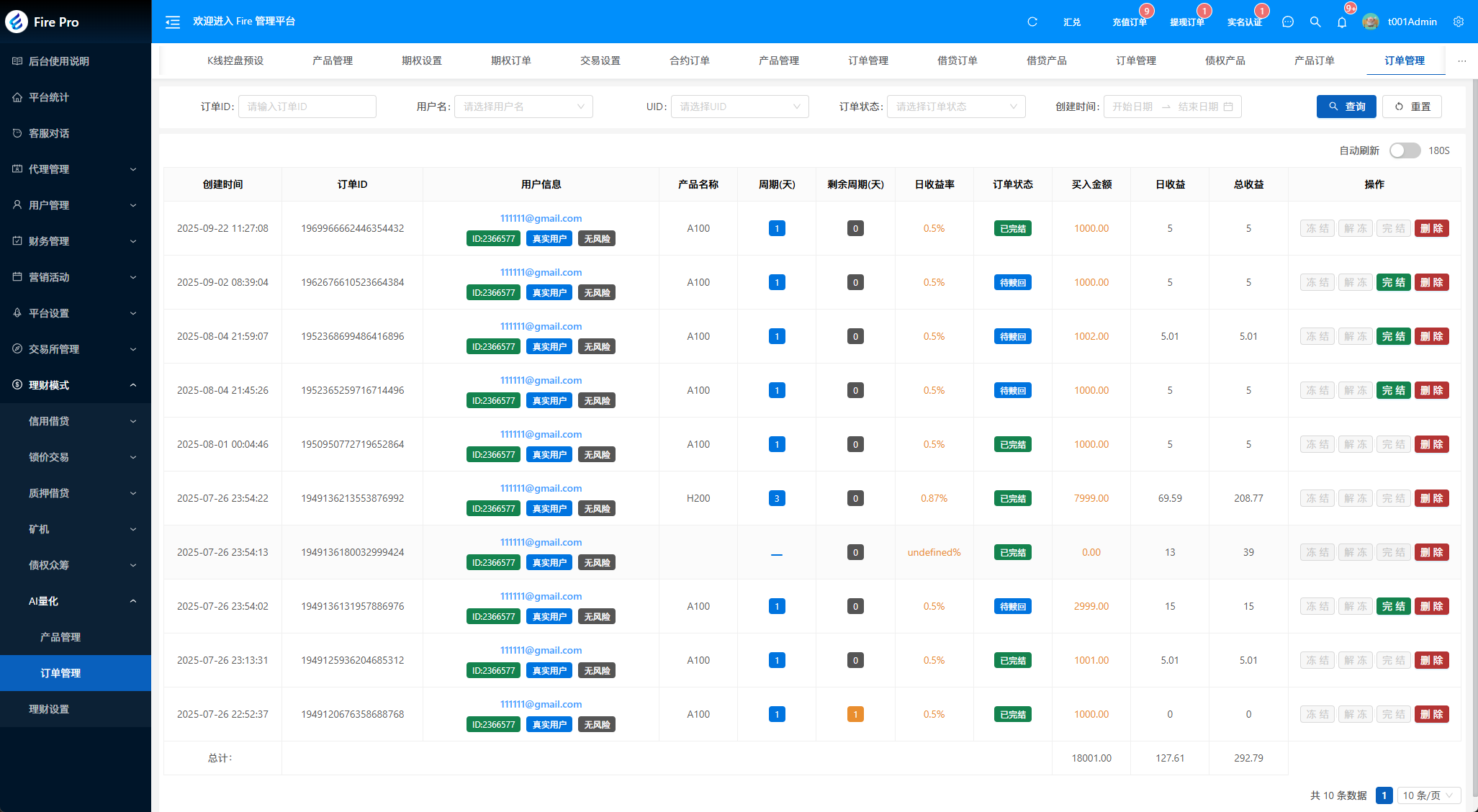Open the 用户名 select dropdown

click(523, 107)
